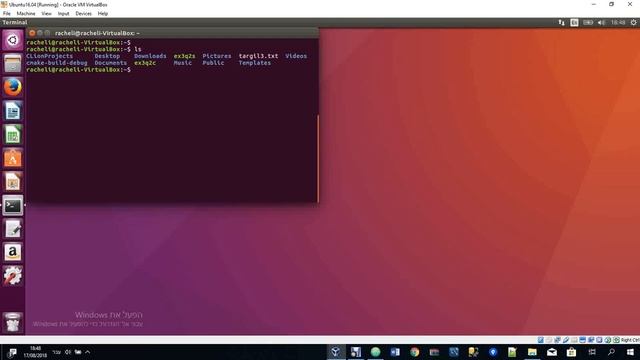Image resolution: width=640 pixels, height=360 pixels.
Task: Open Microsoft Store in Windows taskbar
Action: click(571, 352)
